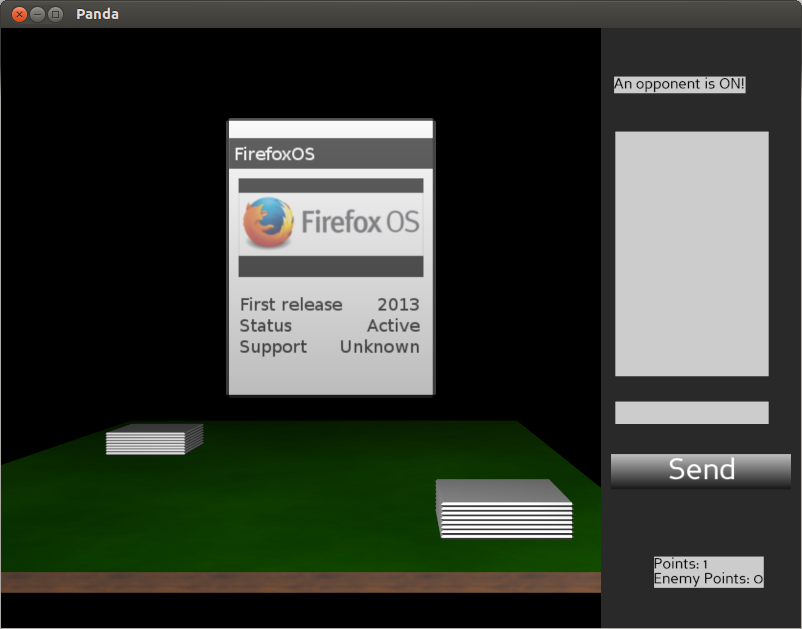Pick the opponent's card deck on the left

[154, 439]
